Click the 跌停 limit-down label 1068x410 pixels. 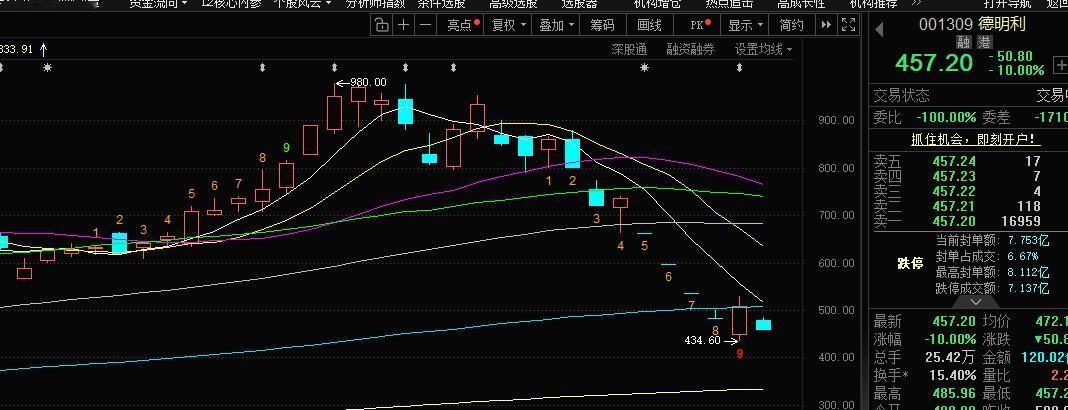[x=911, y=264]
